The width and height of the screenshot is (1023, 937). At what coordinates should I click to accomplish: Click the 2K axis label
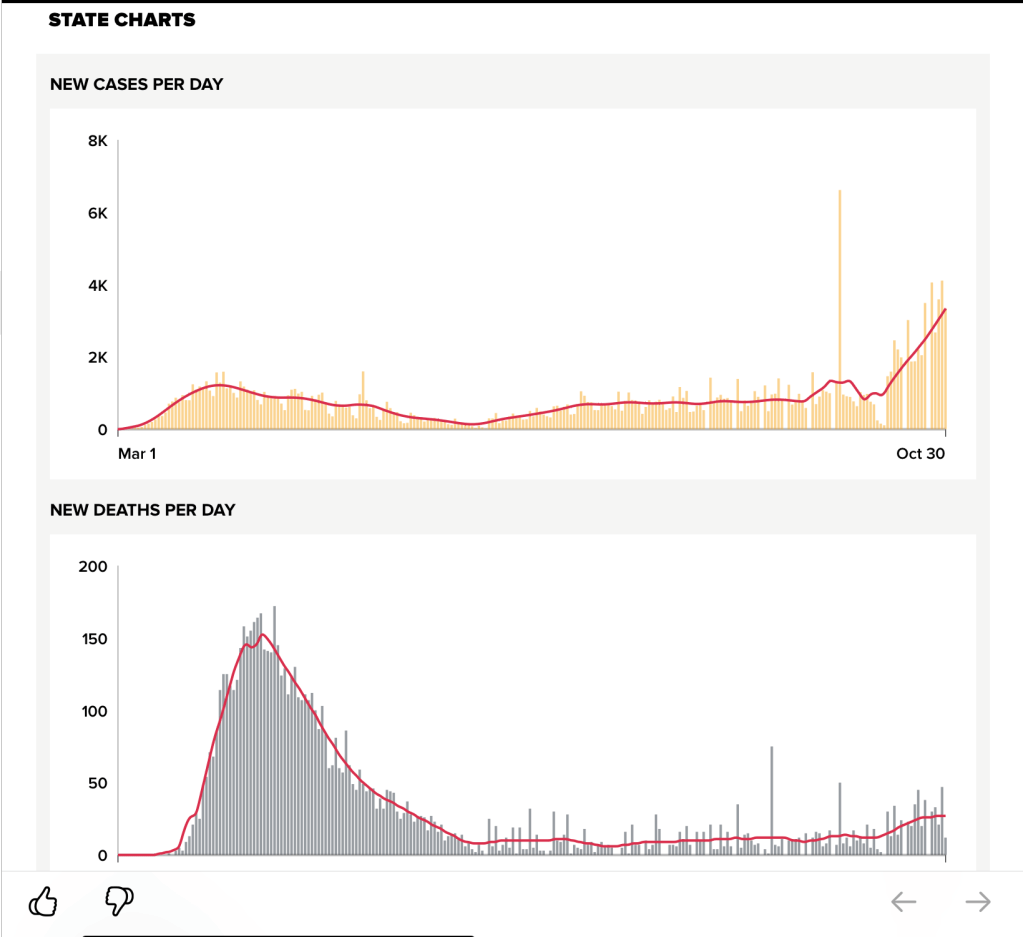point(98,358)
